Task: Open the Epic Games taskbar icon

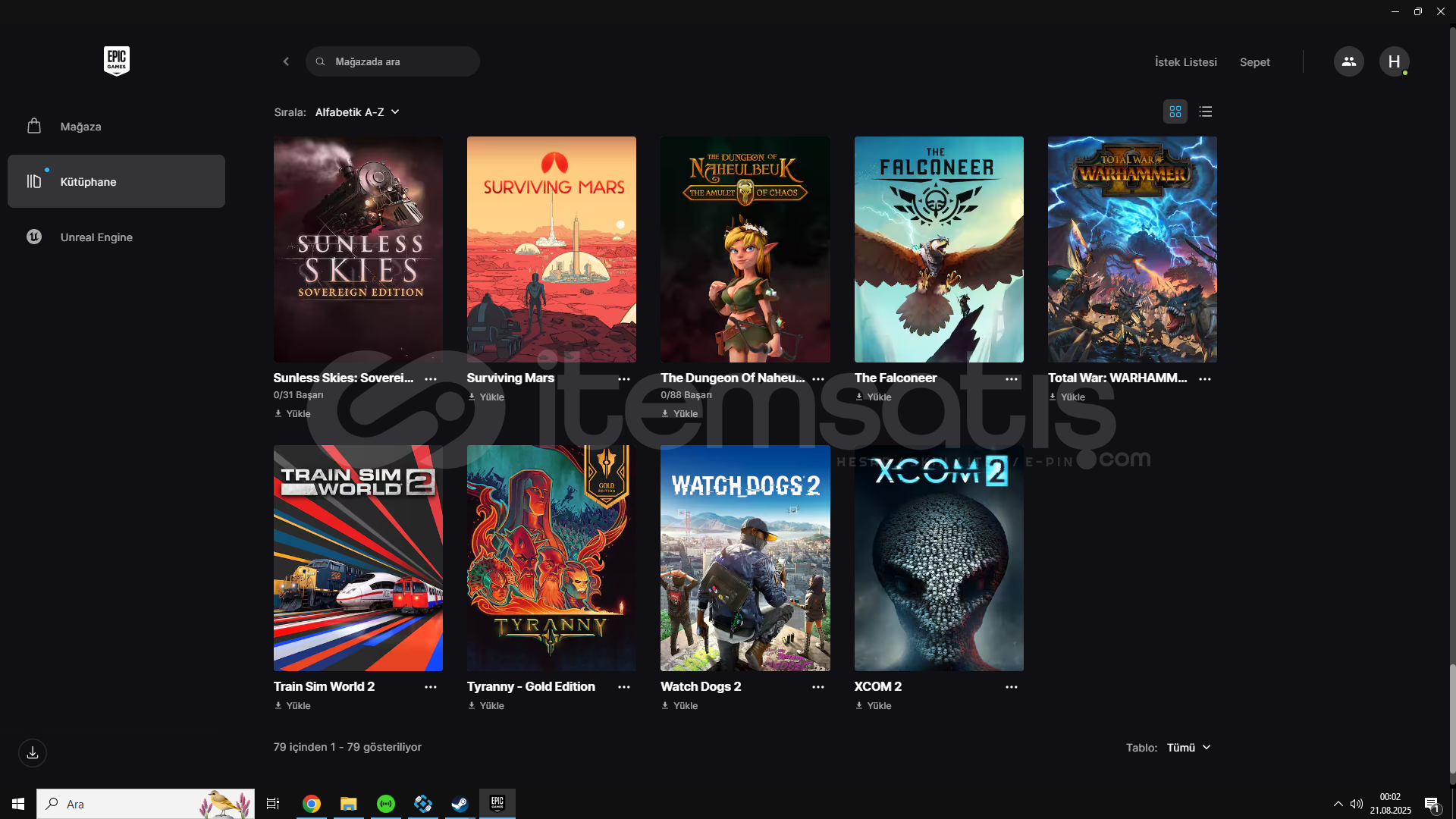Action: [x=497, y=804]
